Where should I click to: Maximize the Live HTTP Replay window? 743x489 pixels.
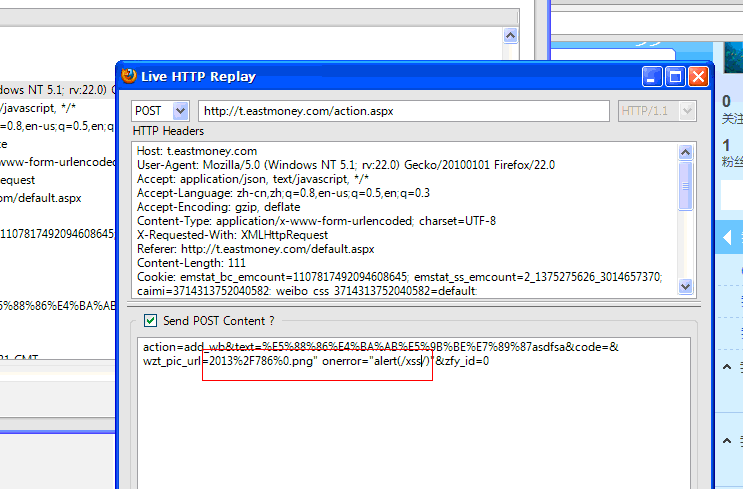(x=675, y=76)
